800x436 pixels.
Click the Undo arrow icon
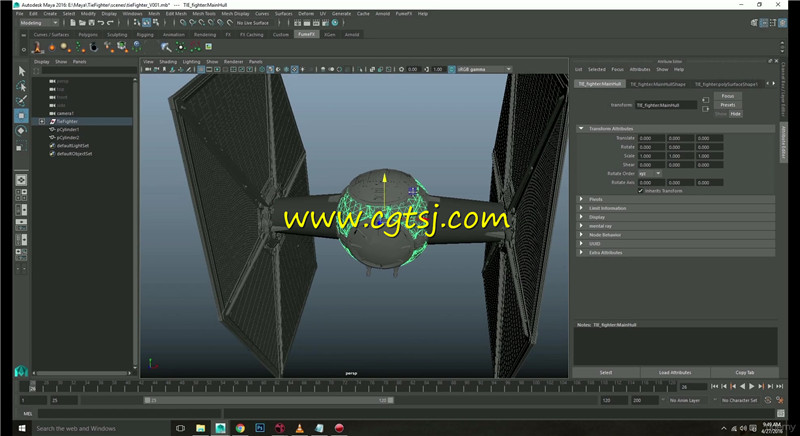[x=101, y=23]
